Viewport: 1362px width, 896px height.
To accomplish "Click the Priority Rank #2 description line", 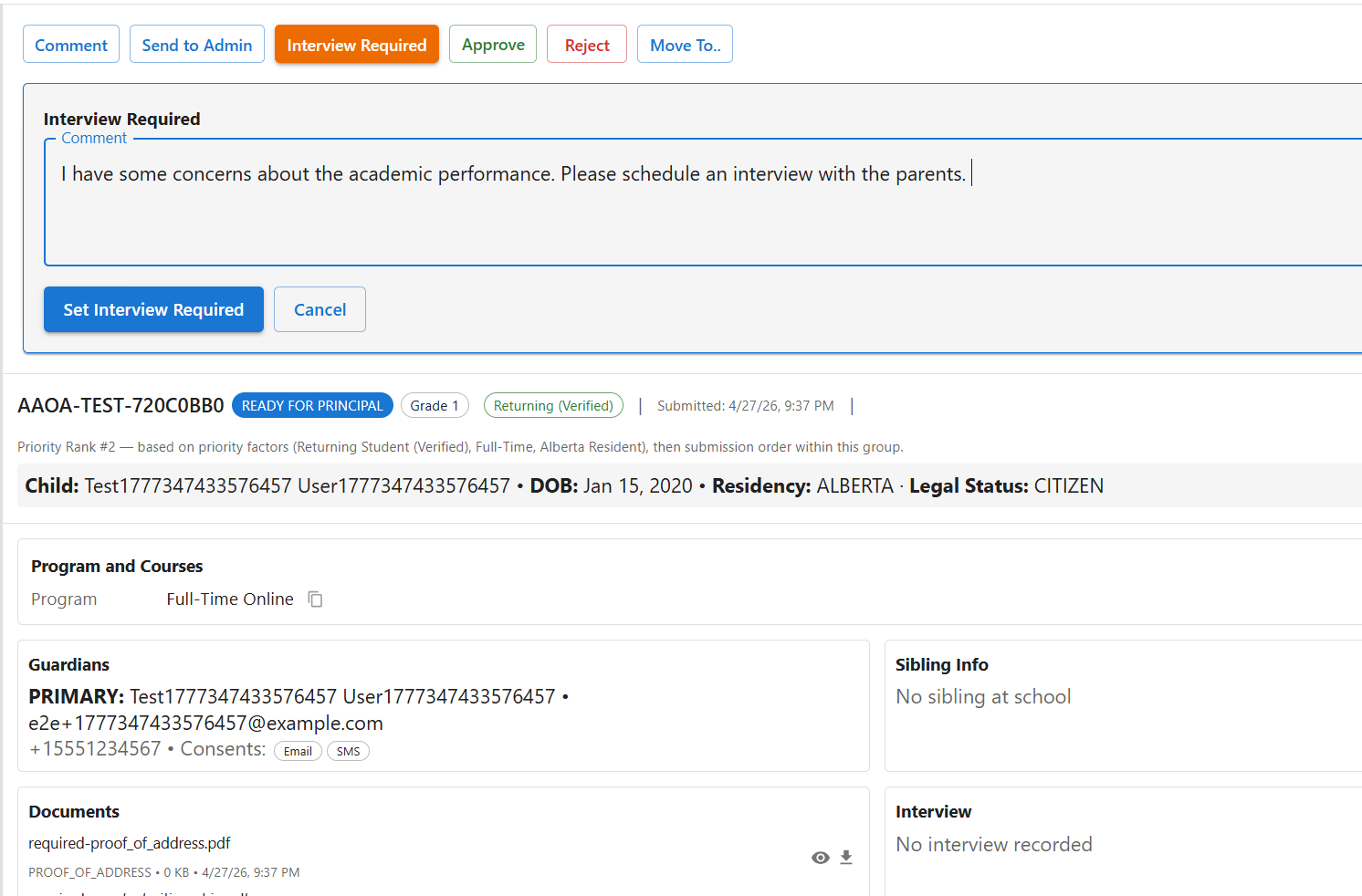I will [x=460, y=447].
